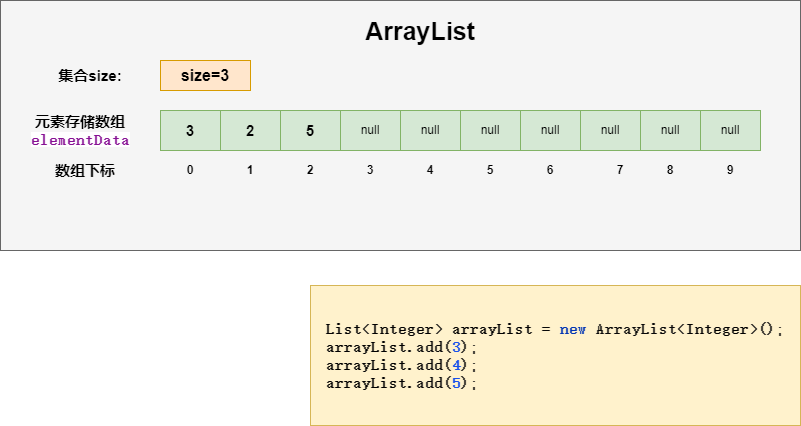Click array index number 6
Image resolution: width=801 pixels, height=426 pixels.
(550, 170)
